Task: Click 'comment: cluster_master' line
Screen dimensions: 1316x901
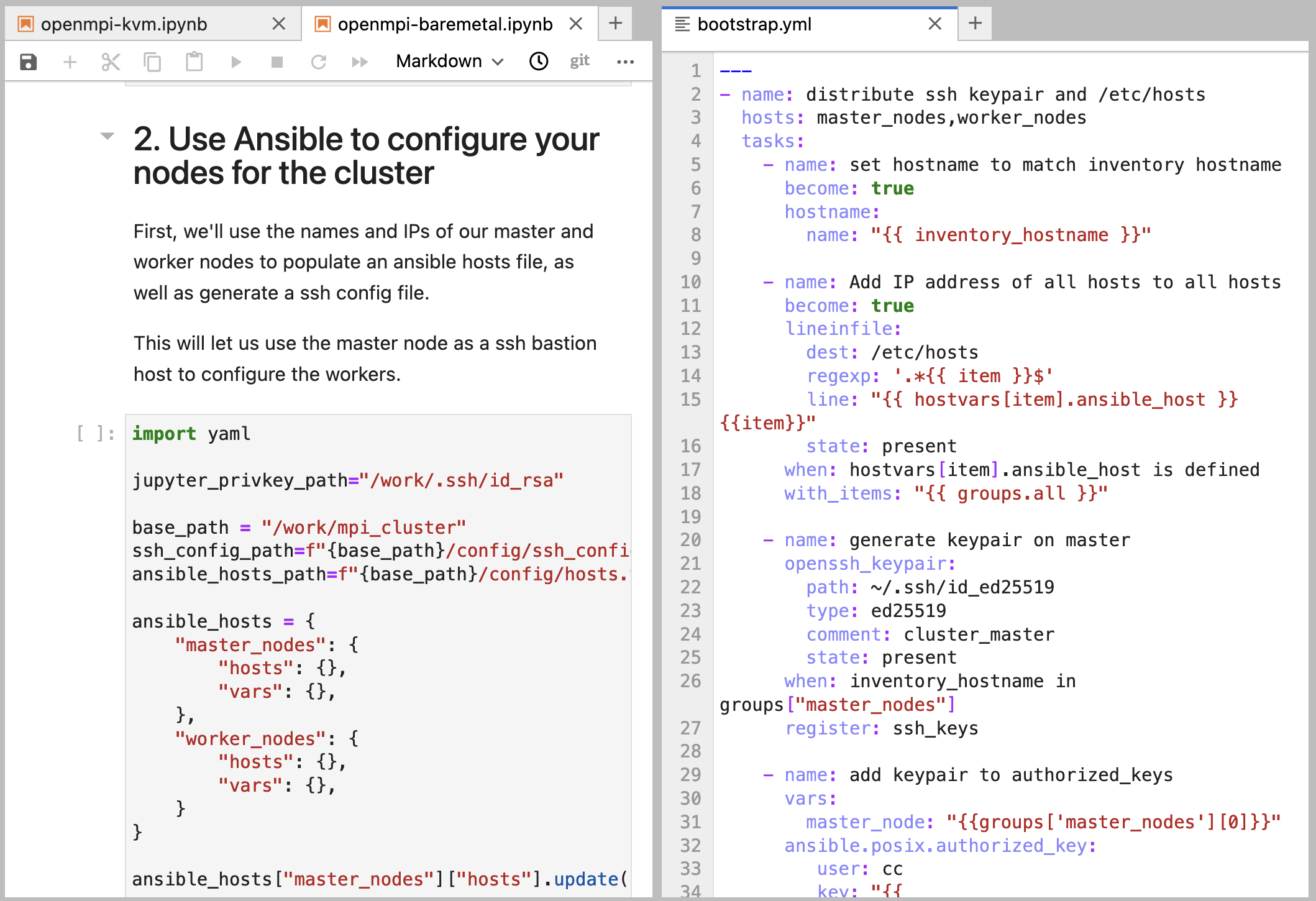Action: point(930,634)
